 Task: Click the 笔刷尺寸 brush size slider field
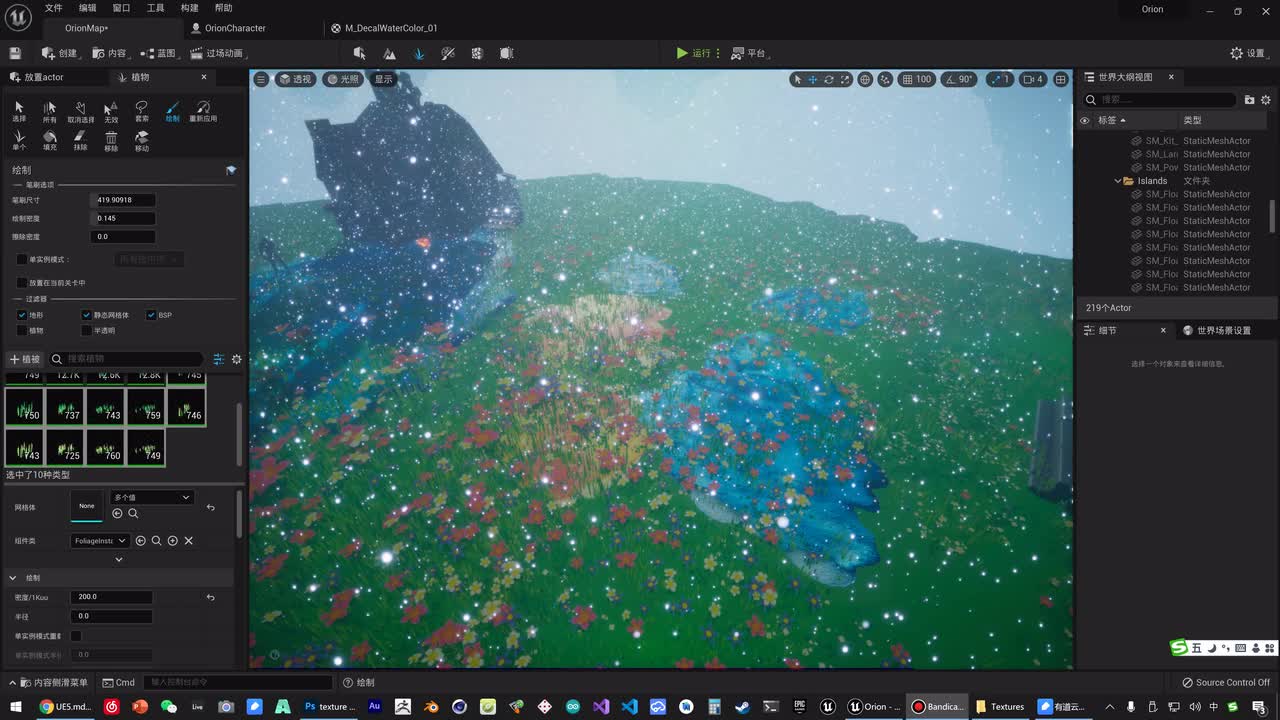[x=122, y=200]
